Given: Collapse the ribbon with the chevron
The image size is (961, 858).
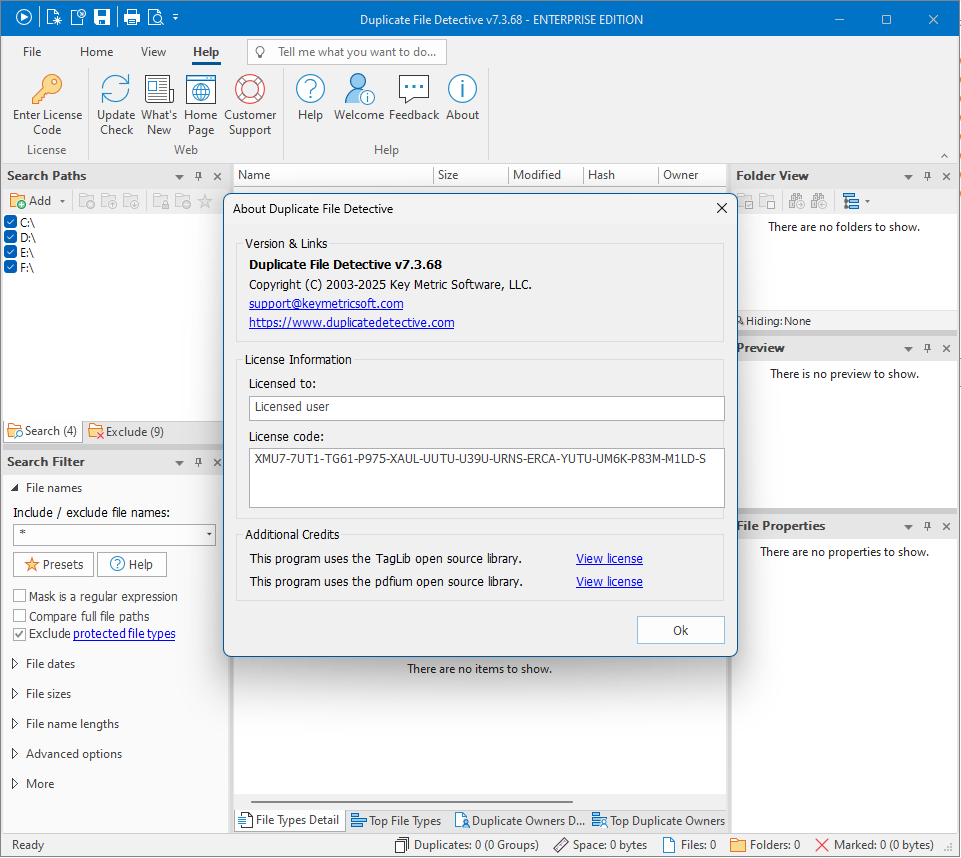Looking at the screenshot, I should (x=944, y=156).
